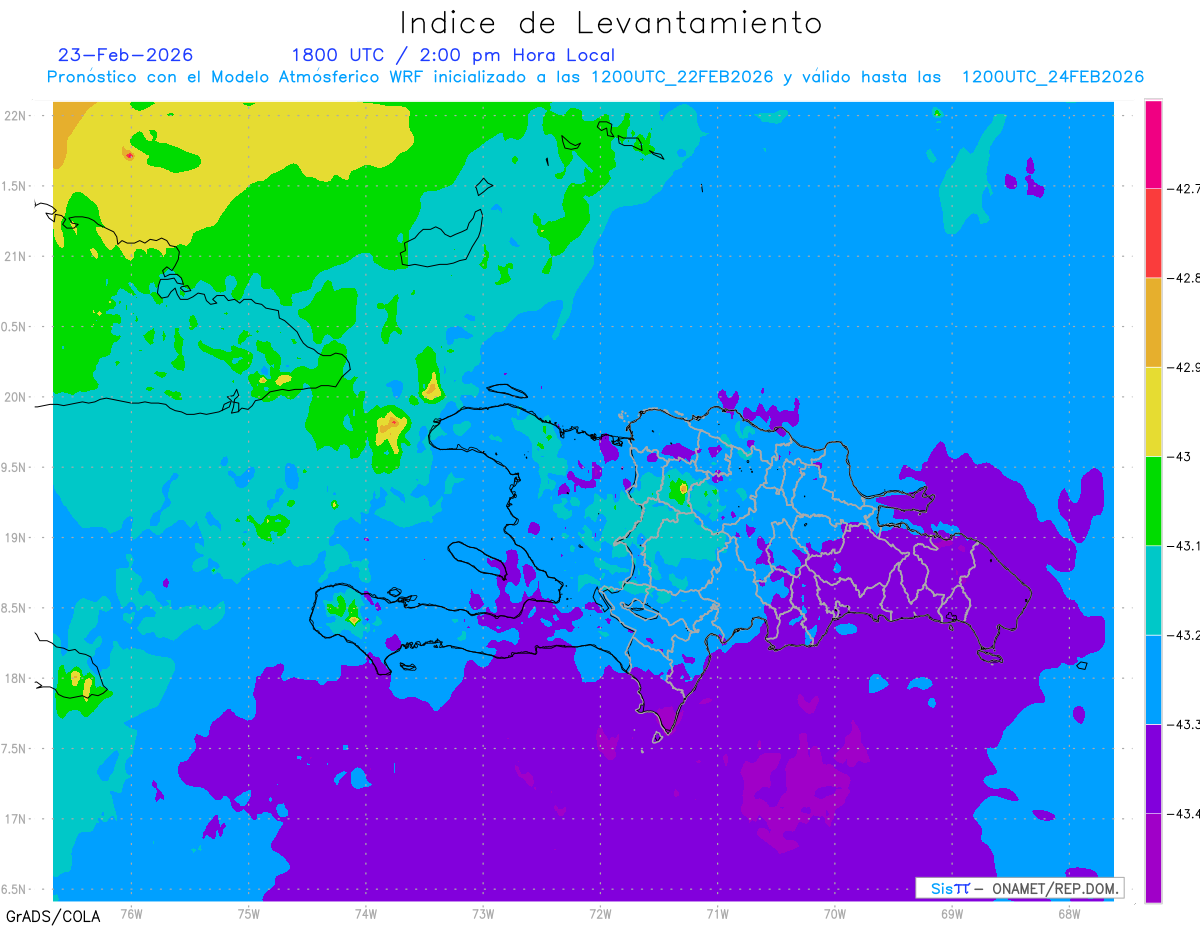The image size is (1200, 927).
Task: Click the pink swatch at top of color legend
Action: [x=1153, y=144]
